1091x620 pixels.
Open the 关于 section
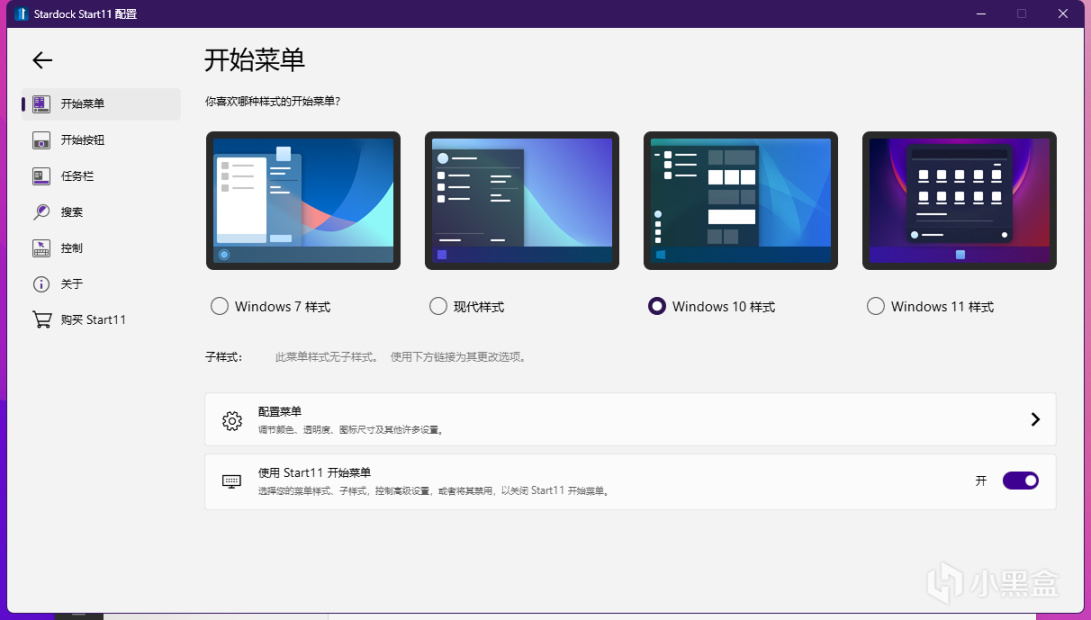coord(72,284)
